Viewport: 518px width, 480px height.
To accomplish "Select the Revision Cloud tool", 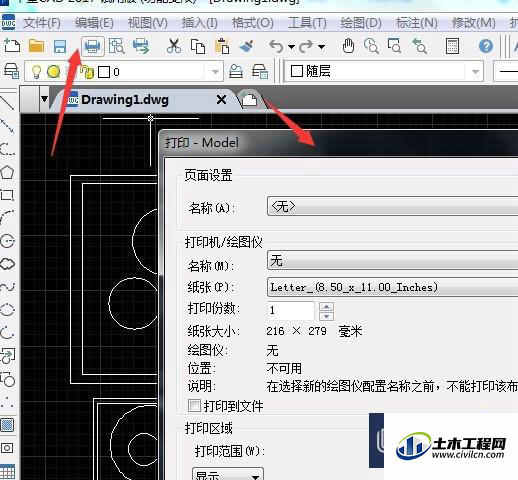I will (x=8, y=264).
